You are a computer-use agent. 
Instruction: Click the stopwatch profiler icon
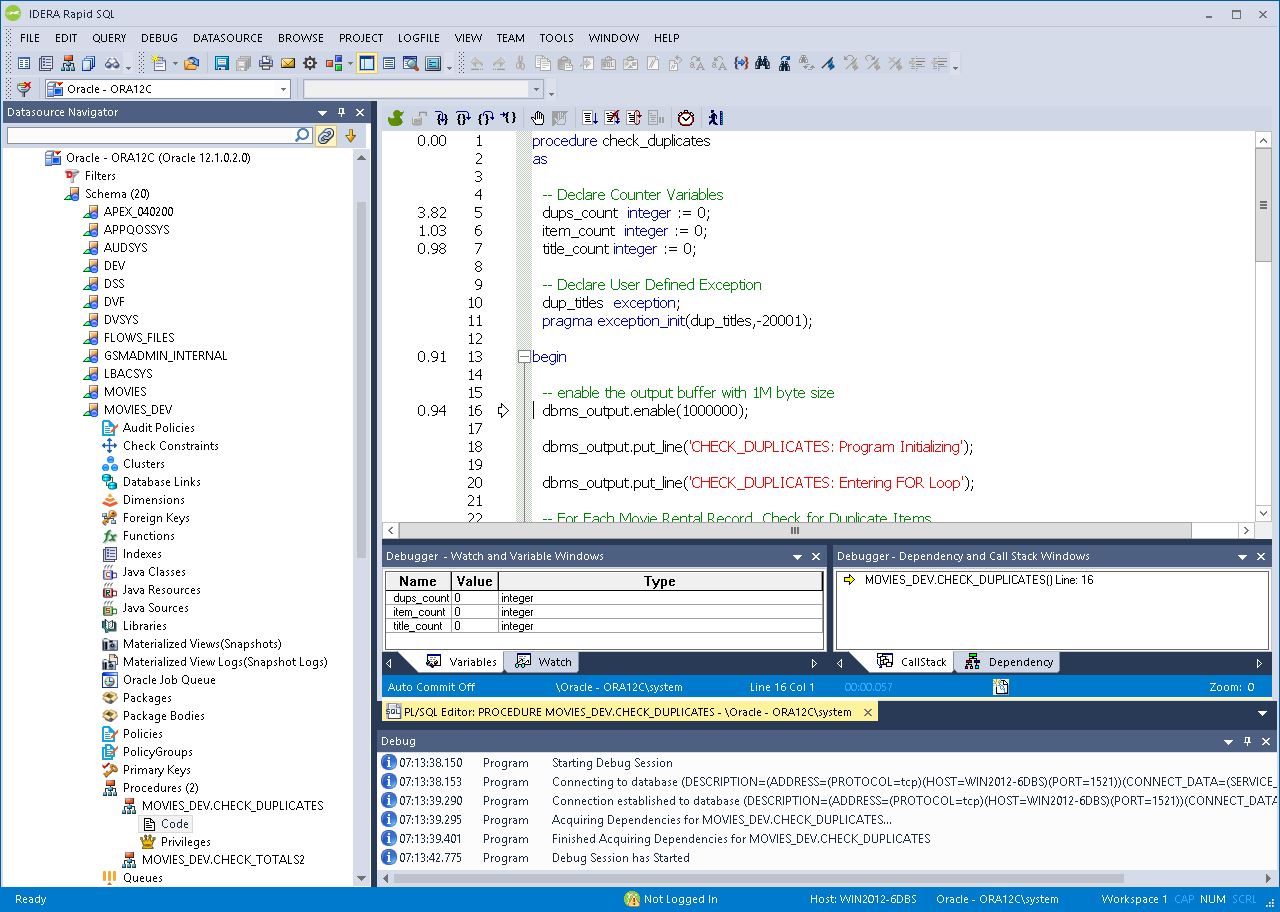click(x=686, y=118)
